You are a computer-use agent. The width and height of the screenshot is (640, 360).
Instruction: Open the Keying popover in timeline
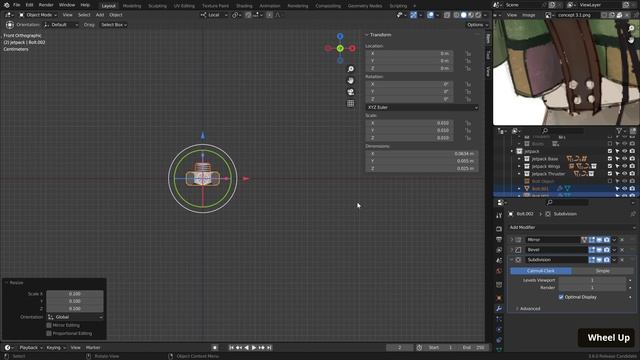click(56, 348)
